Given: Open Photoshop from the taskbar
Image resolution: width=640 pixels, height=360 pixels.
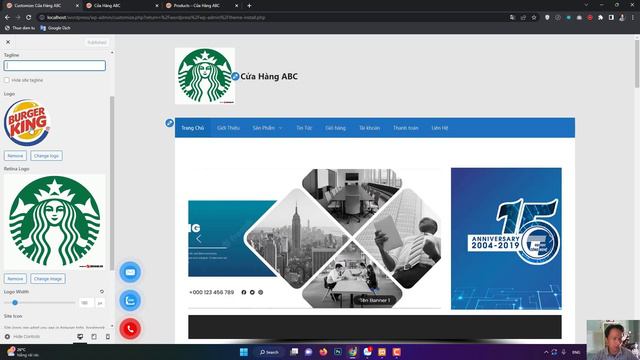Looking at the screenshot, I should click(338, 352).
